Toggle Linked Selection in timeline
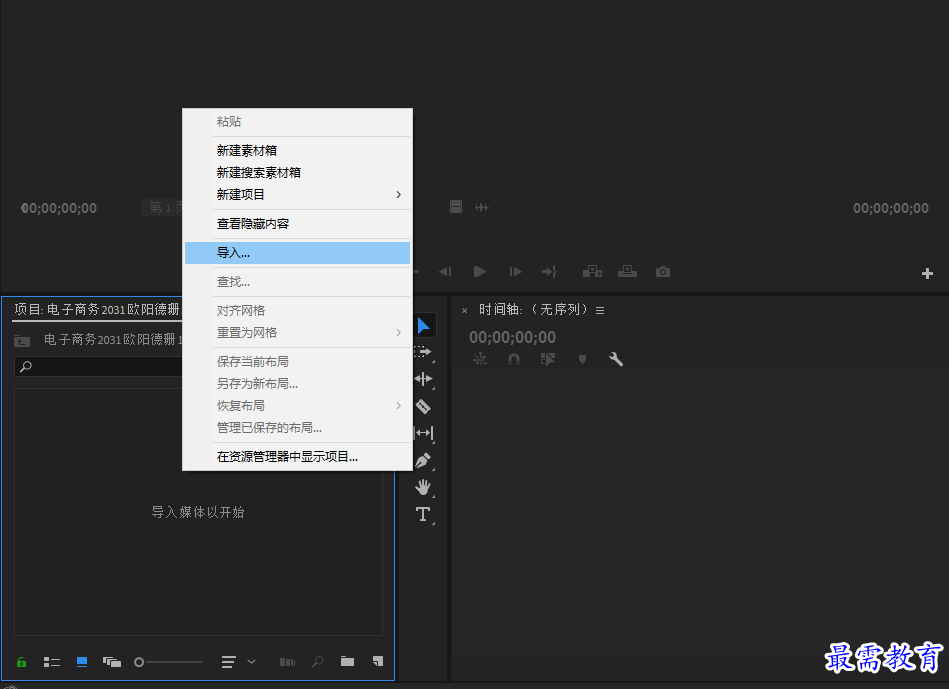Image resolution: width=949 pixels, height=689 pixels. pyautogui.click(x=548, y=359)
